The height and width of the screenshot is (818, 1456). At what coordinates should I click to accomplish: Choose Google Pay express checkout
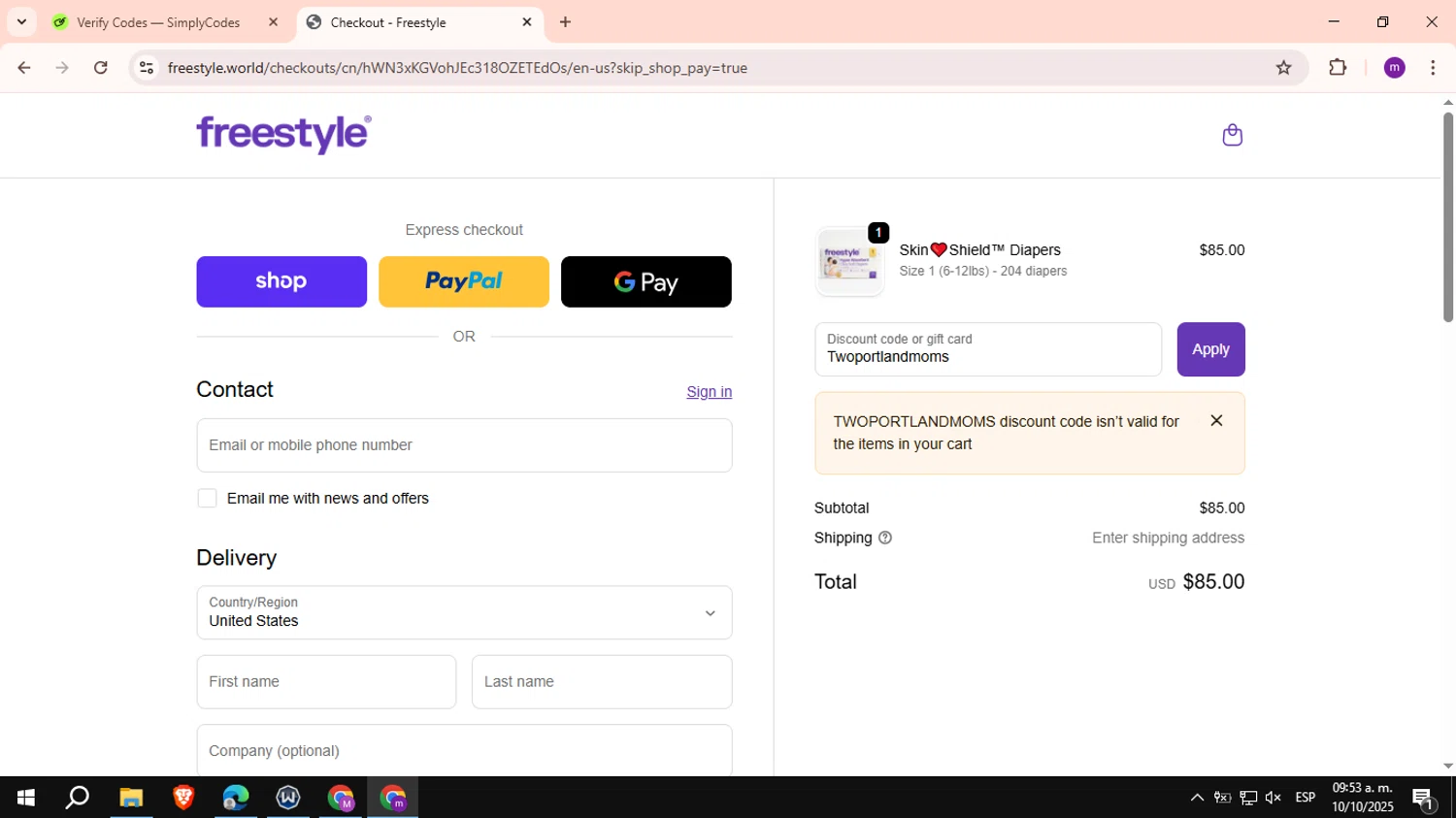[x=646, y=281]
